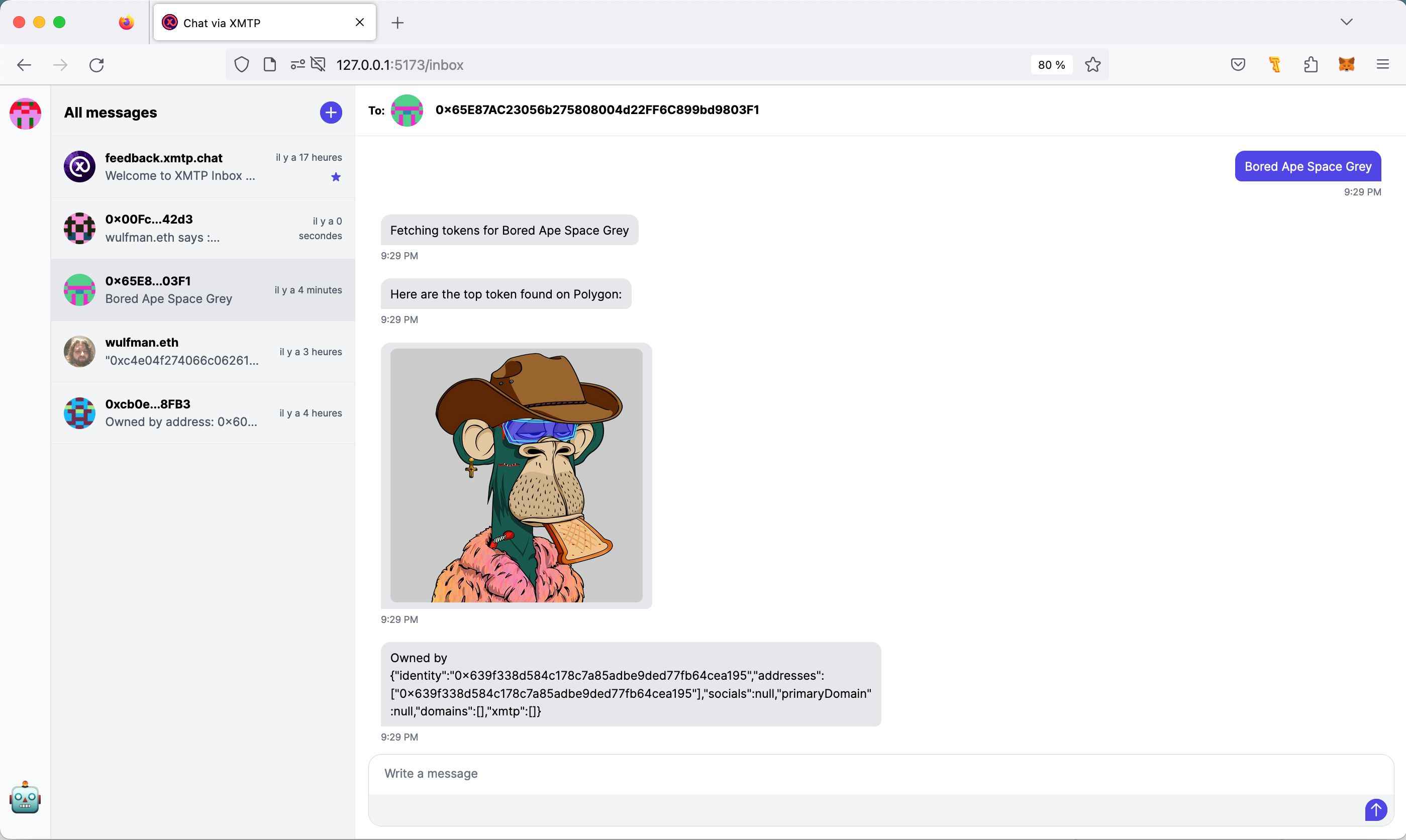Expand the list all tabs chevron
This screenshot has width=1406, height=840.
(x=1347, y=22)
